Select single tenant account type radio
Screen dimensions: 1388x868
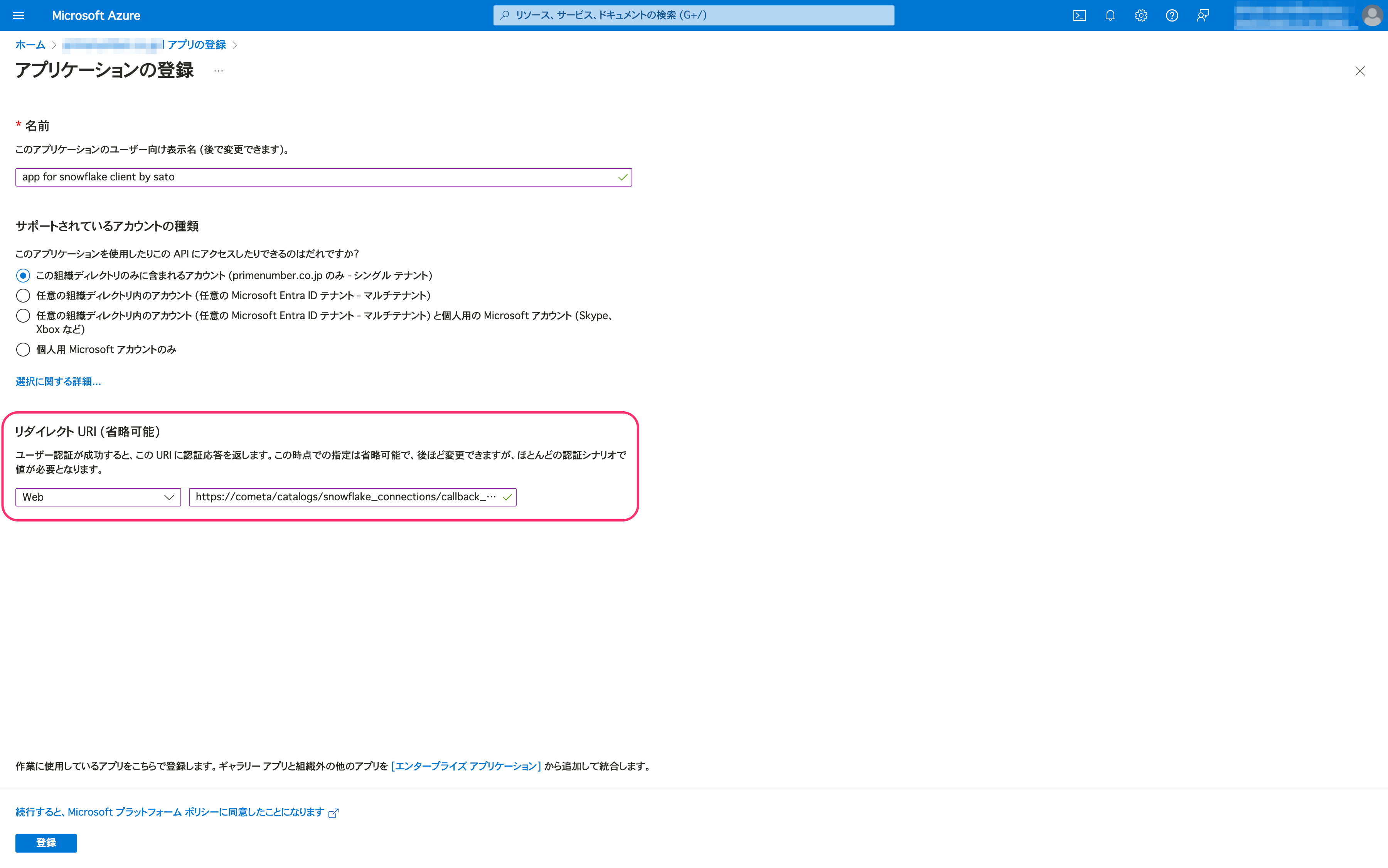click(x=23, y=276)
